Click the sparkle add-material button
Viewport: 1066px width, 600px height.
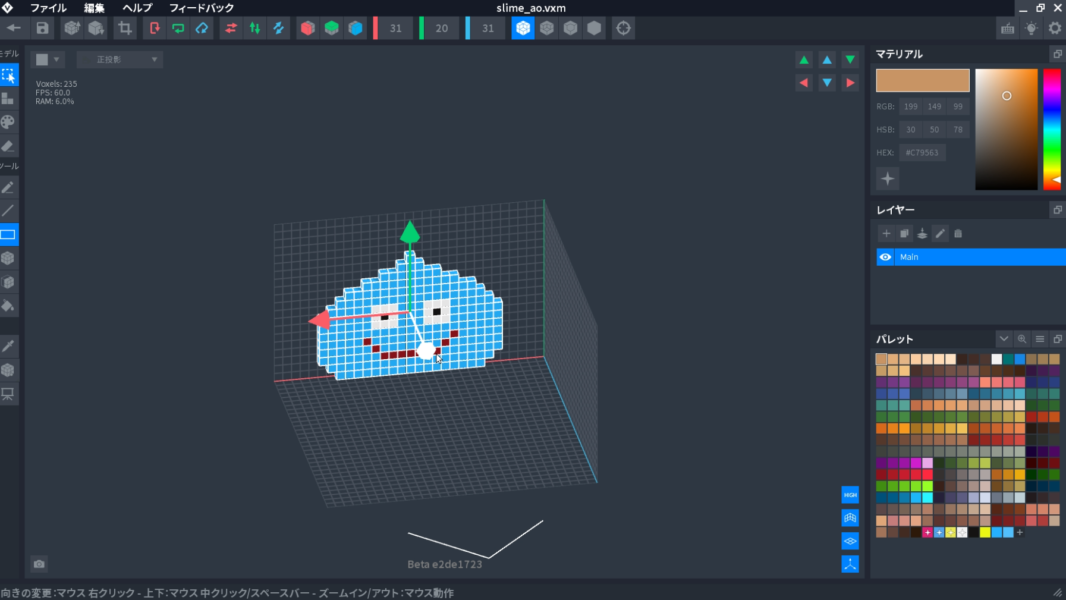[x=887, y=179]
